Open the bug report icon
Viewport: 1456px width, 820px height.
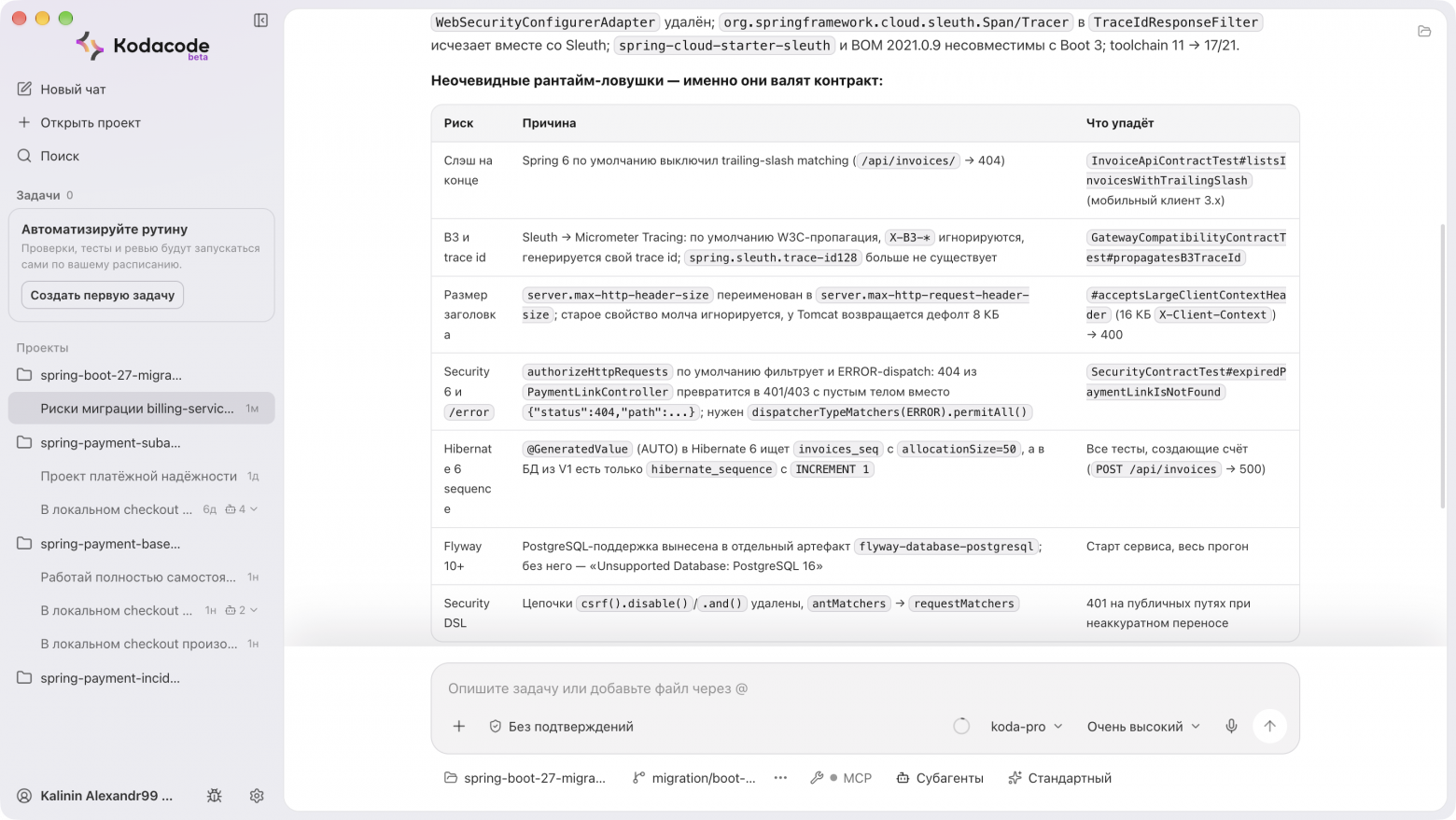point(215,796)
